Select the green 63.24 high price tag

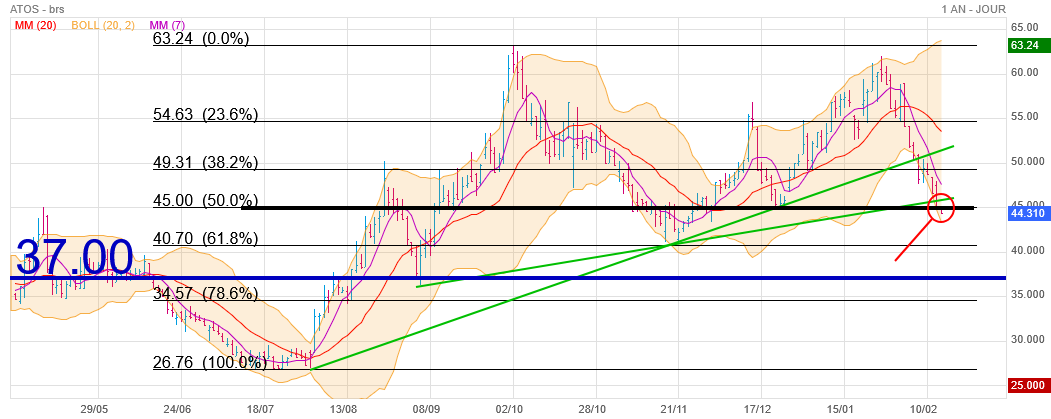(1028, 45)
